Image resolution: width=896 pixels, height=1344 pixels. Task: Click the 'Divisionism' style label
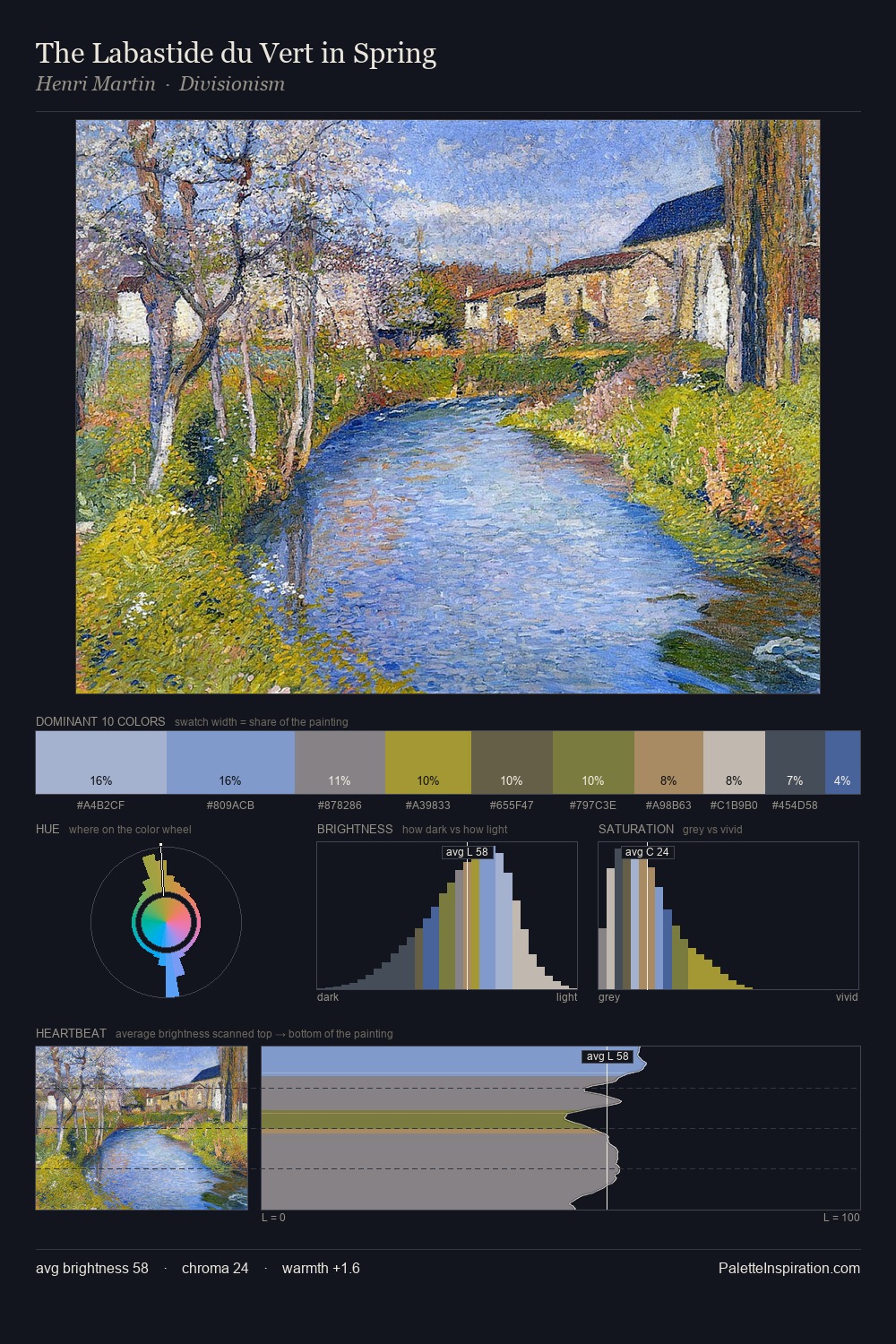pyautogui.click(x=232, y=84)
